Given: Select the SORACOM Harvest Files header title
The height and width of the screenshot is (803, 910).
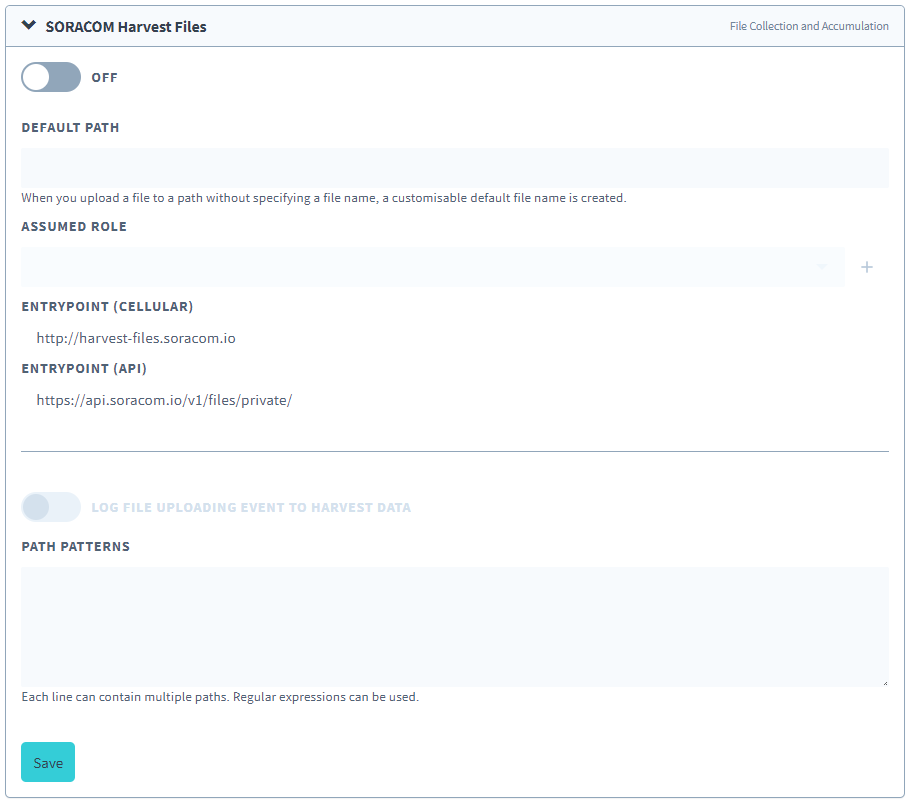Looking at the screenshot, I should point(125,26).
